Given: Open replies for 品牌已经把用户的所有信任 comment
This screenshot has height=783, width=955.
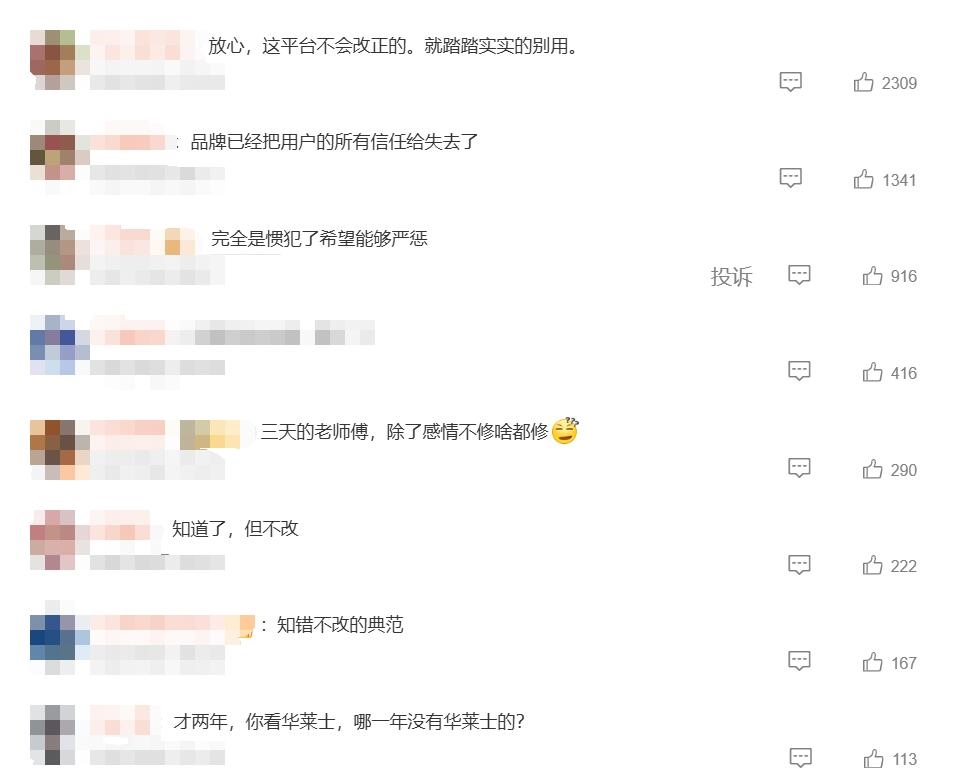Looking at the screenshot, I should click(791, 178).
